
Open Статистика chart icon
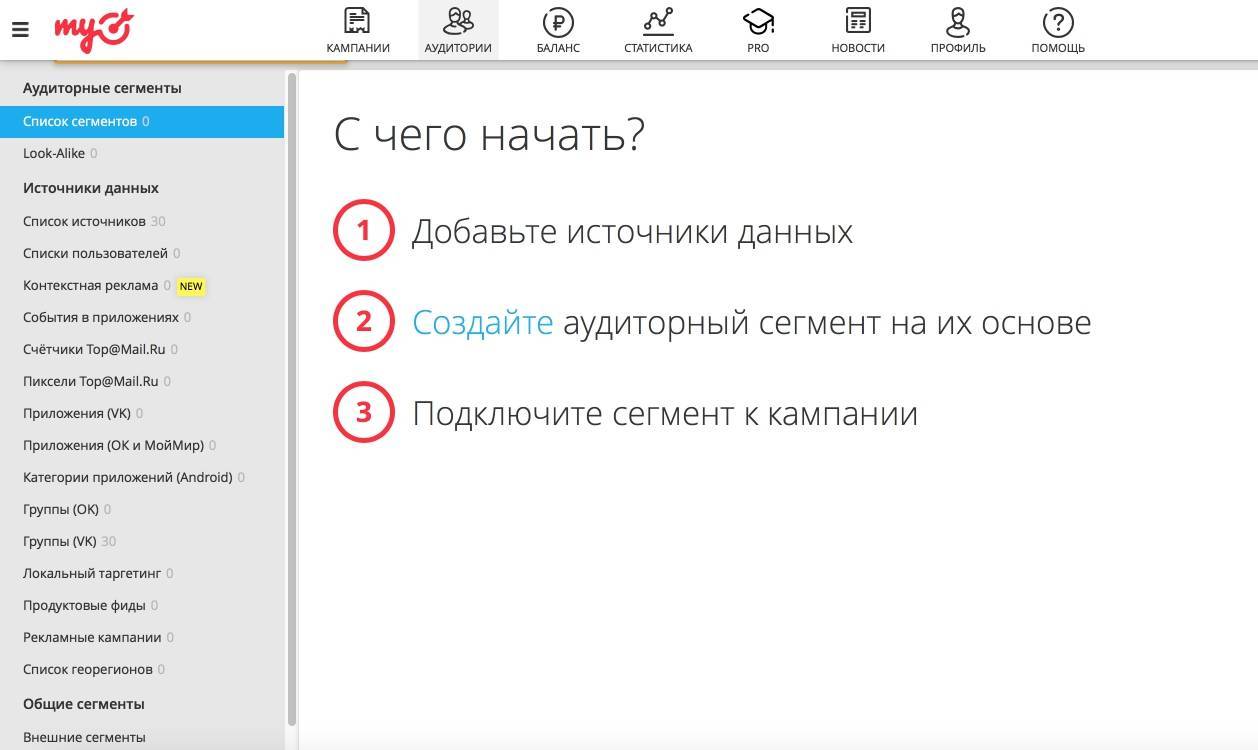pos(658,21)
